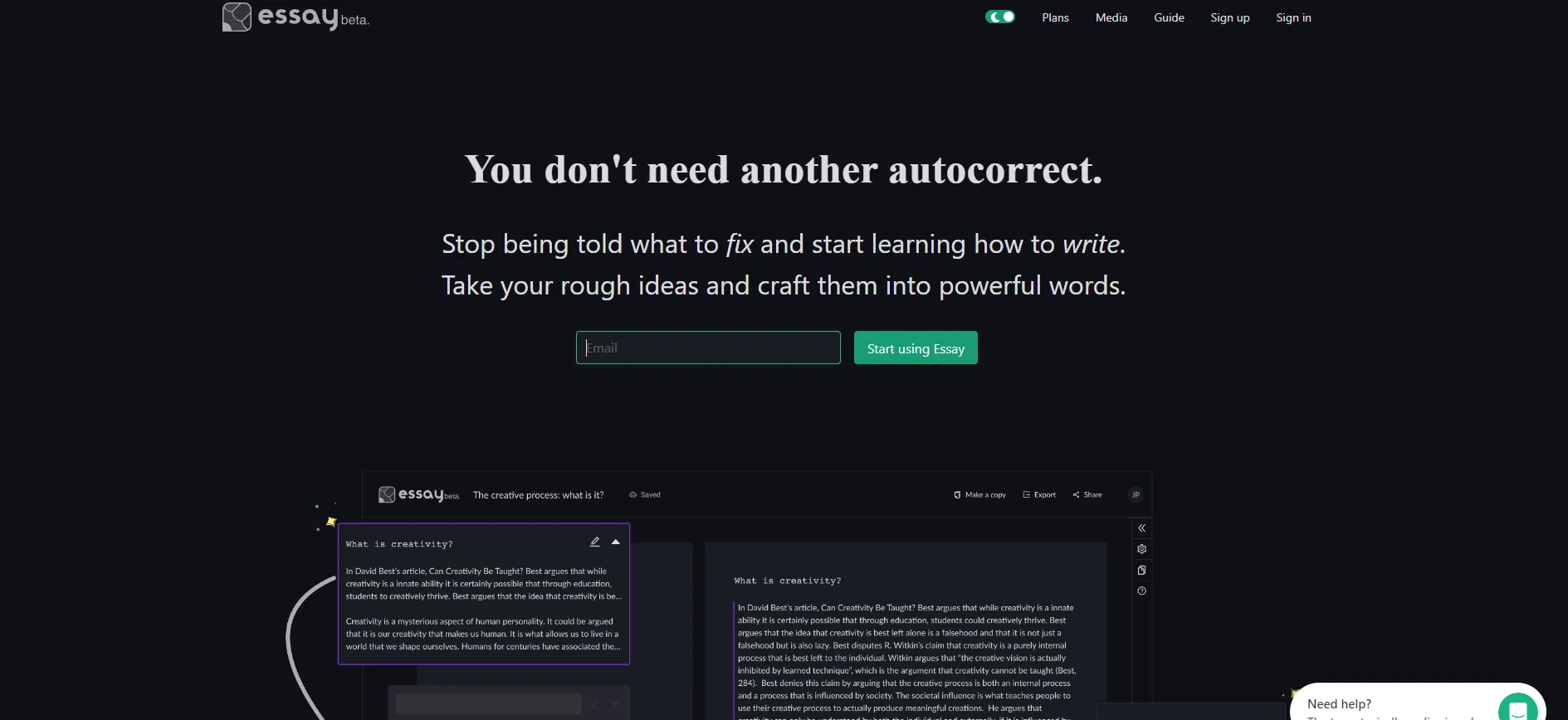Image resolution: width=1568 pixels, height=720 pixels.
Task: Click the gear settings icon in preview sidebar
Action: 1141,549
